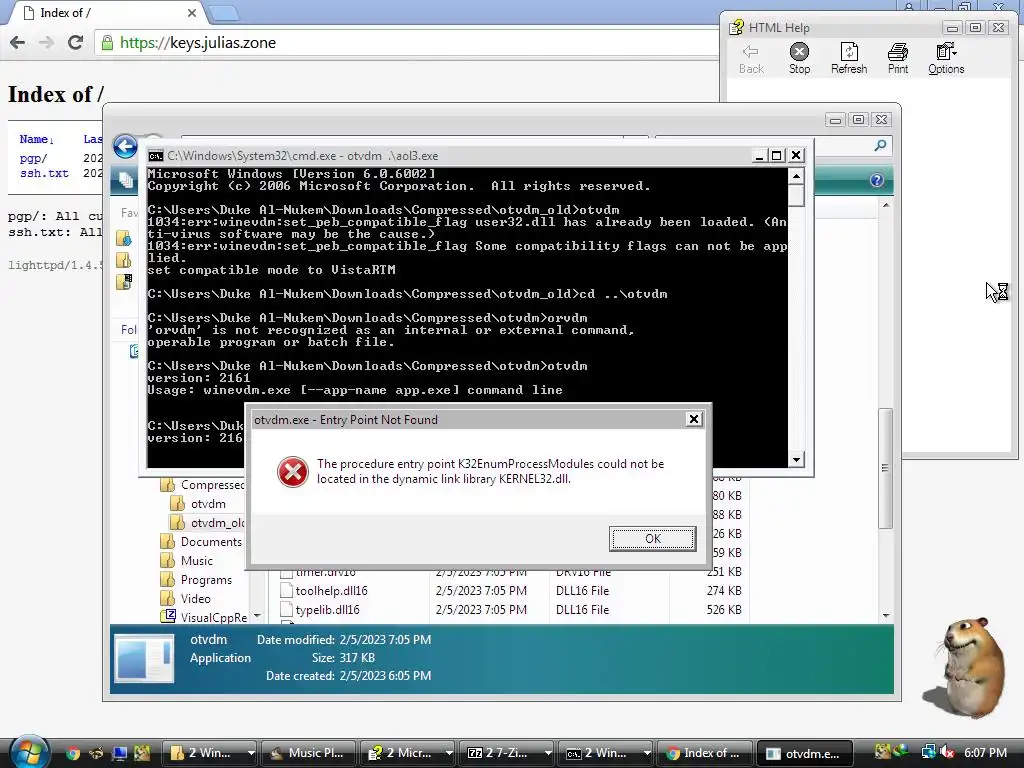1024x768 pixels.
Task: Click the red error icon in the dialog
Action: coord(293,472)
